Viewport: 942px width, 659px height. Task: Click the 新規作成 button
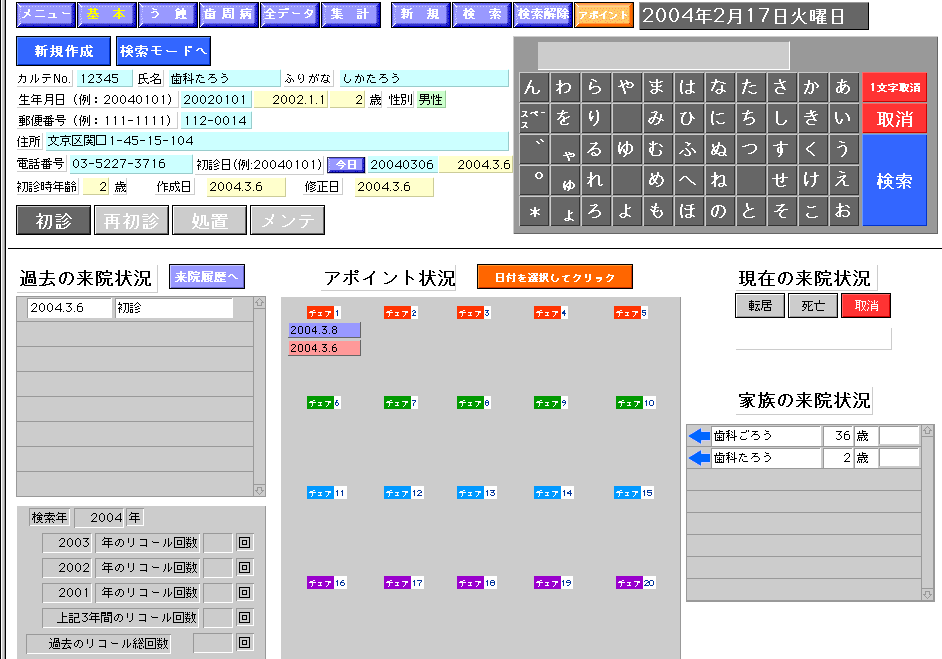[64, 51]
